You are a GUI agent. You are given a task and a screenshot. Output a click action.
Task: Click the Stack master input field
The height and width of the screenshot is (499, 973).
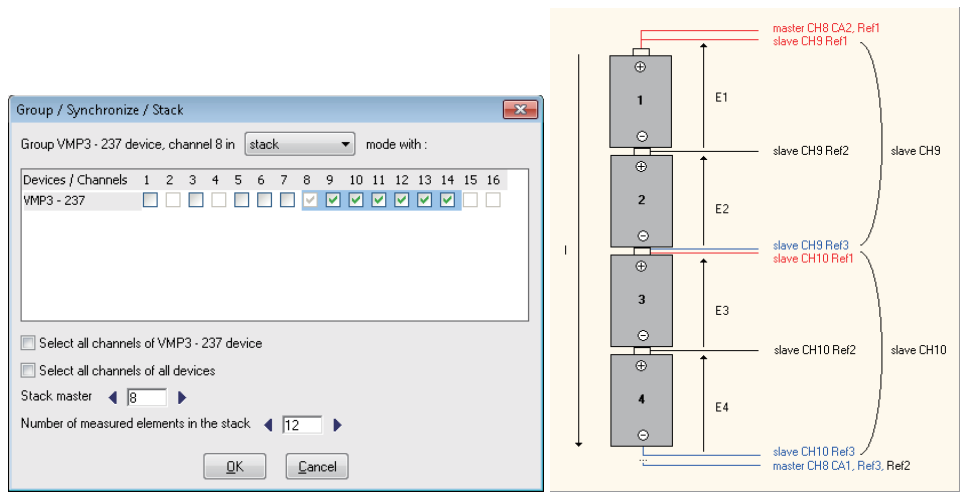click(145, 398)
